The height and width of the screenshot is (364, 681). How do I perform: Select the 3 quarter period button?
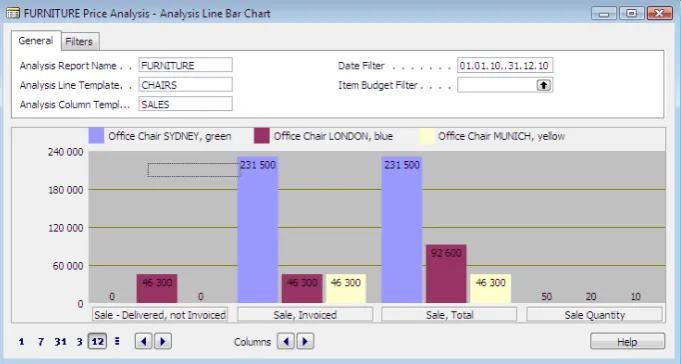click(79, 342)
